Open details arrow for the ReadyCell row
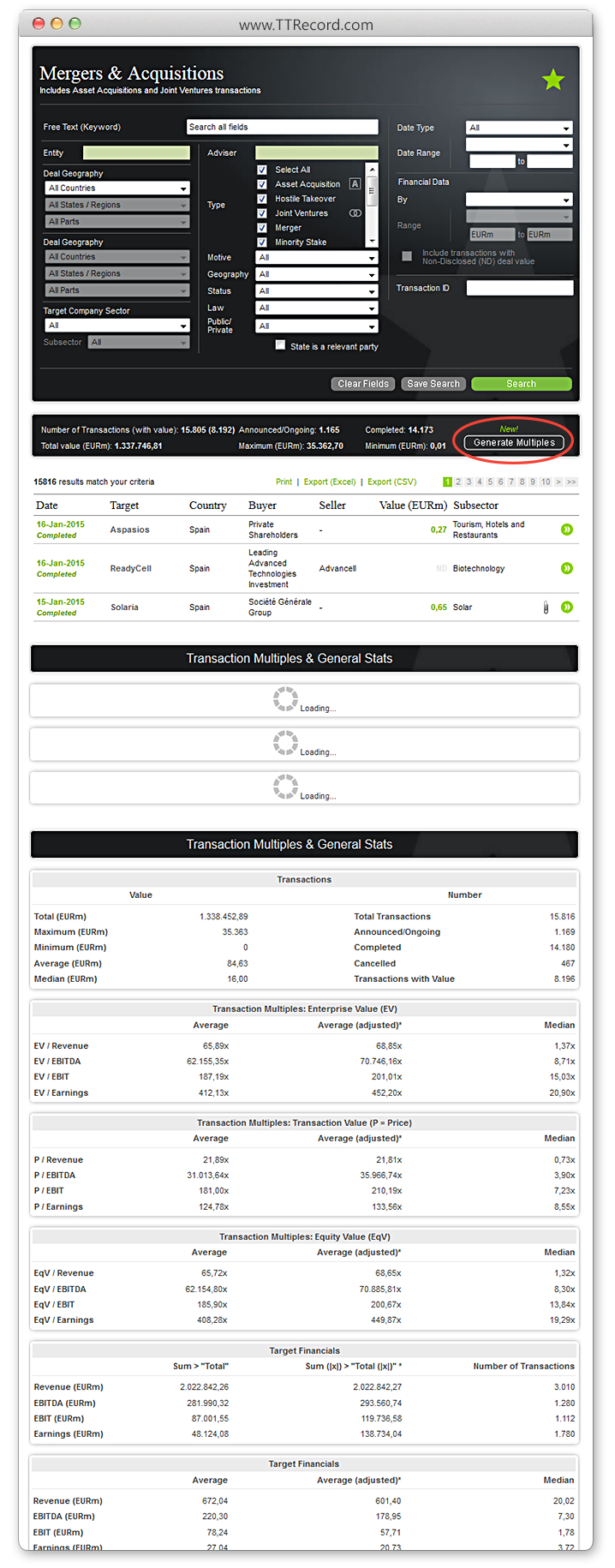This screenshot has width=615, height=1568. pos(566,568)
